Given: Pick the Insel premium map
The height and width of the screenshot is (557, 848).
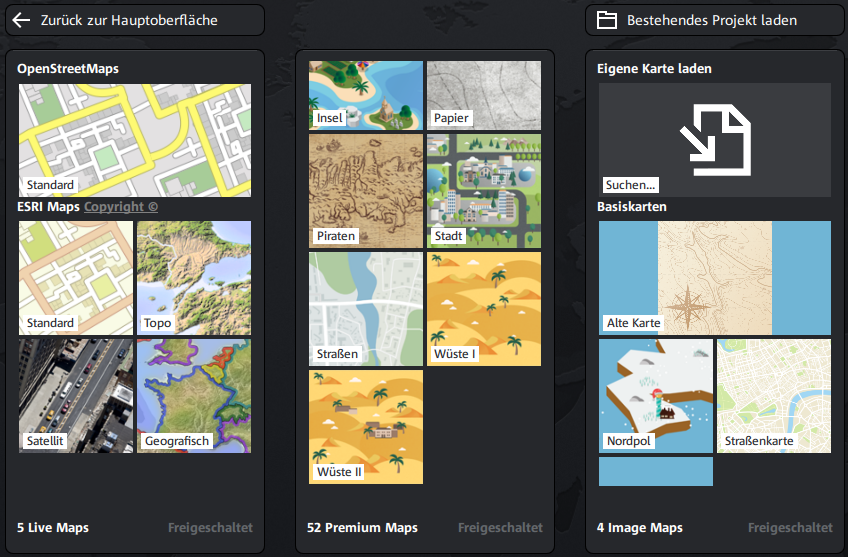Looking at the screenshot, I should coord(366,95).
